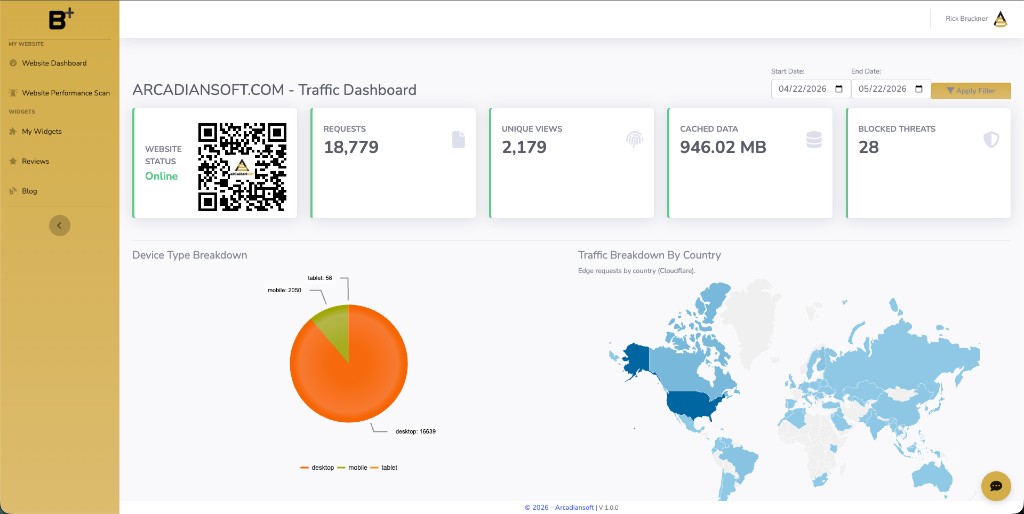Click the End Date field 05/22/2026
This screenshot has height=514, width=1024.
pos(891,89)
